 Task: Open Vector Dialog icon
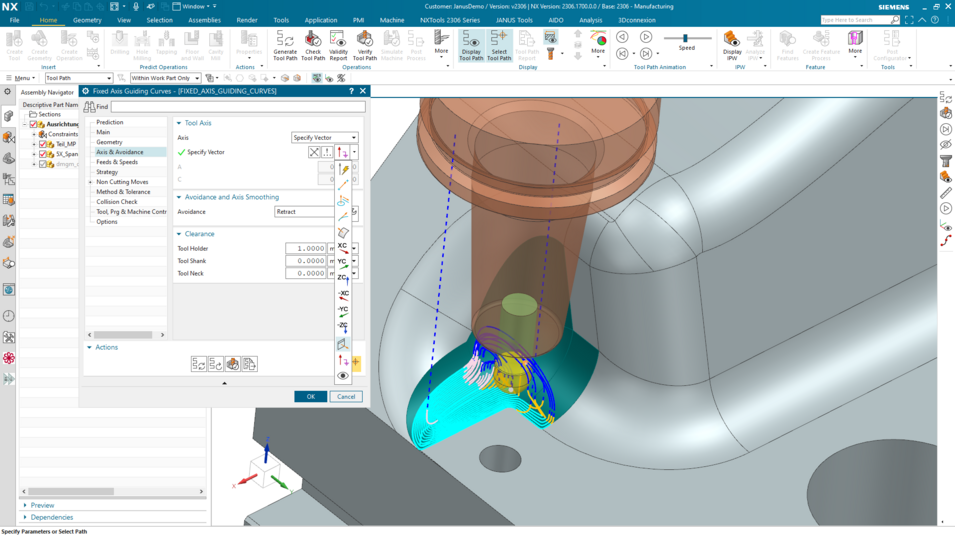coord(327,152)
